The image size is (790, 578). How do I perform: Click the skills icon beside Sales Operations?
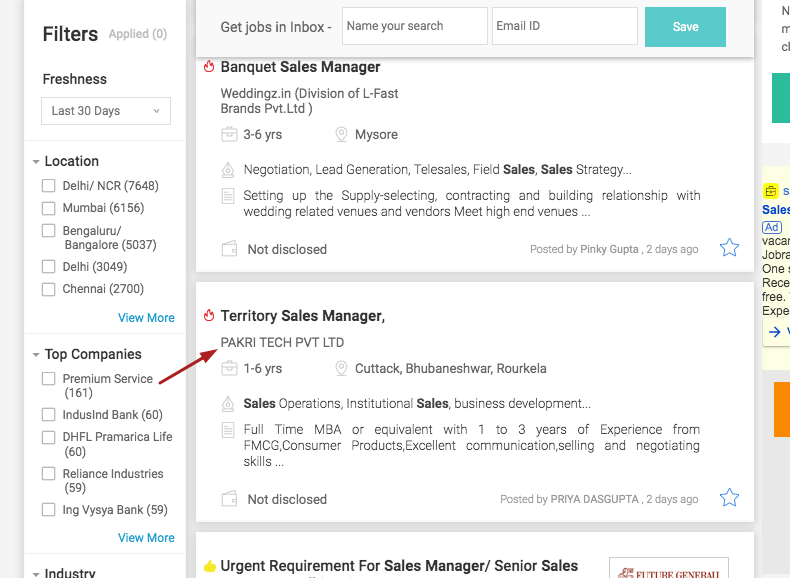tap(228, 404)
